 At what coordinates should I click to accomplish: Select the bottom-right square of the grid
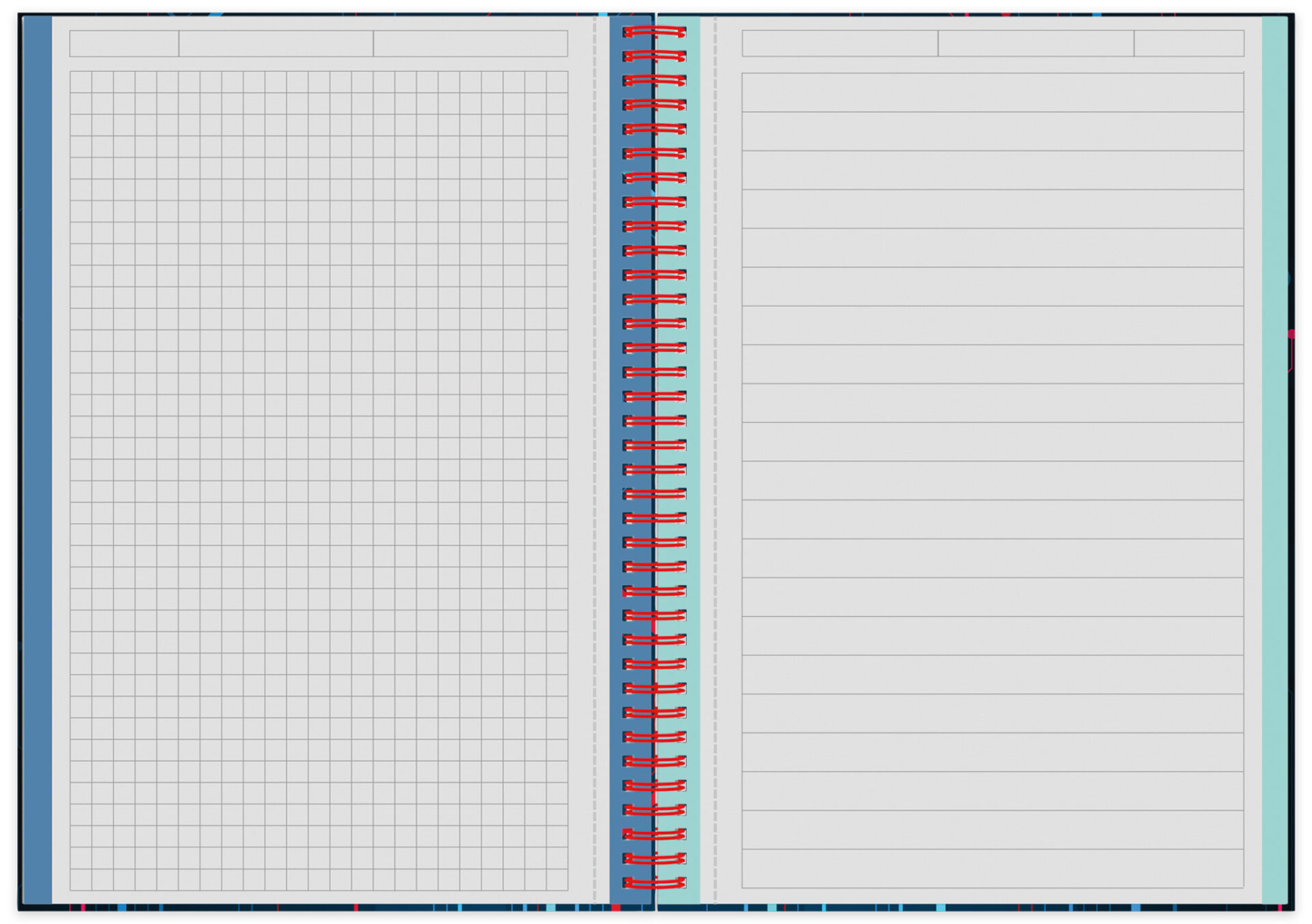click(557, 880)
